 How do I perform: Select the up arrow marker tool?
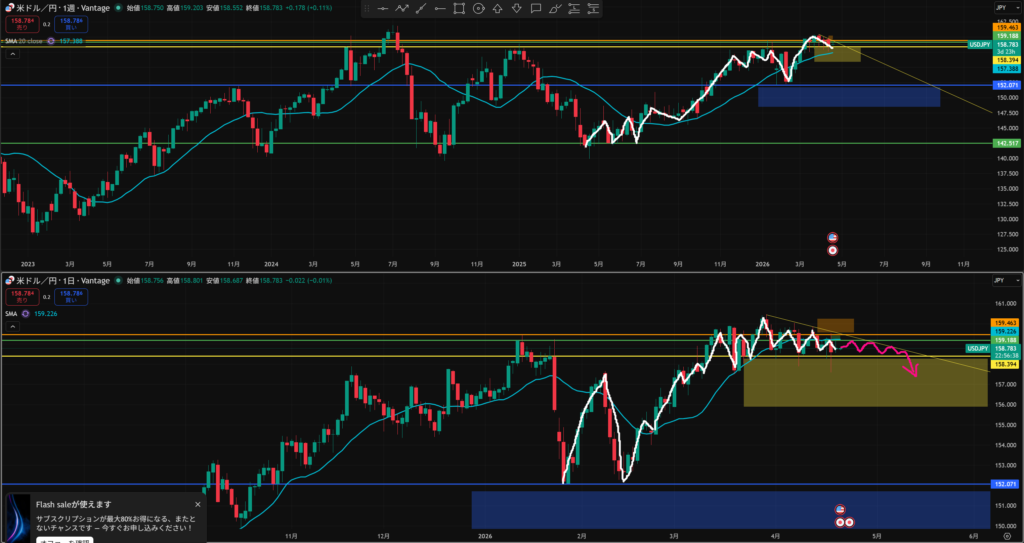click(497, 9)
